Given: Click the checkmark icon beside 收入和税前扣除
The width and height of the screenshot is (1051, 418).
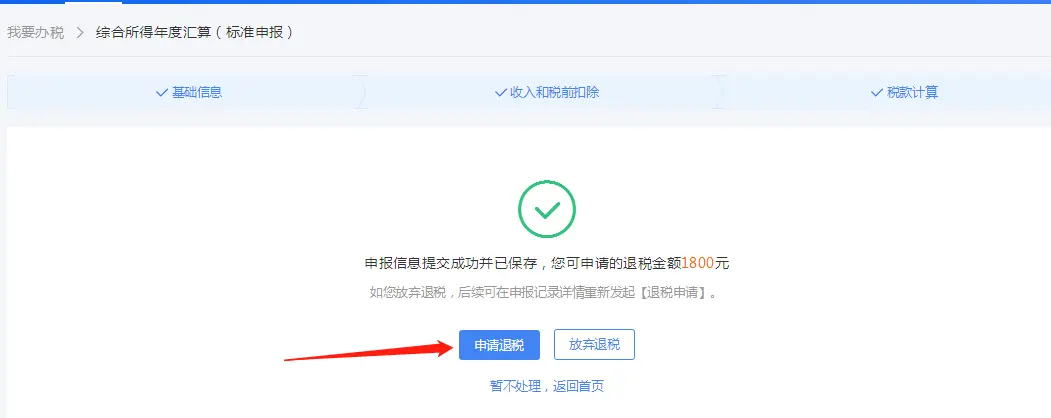Looking at the screenshot, I should click(x=500, y=93).
